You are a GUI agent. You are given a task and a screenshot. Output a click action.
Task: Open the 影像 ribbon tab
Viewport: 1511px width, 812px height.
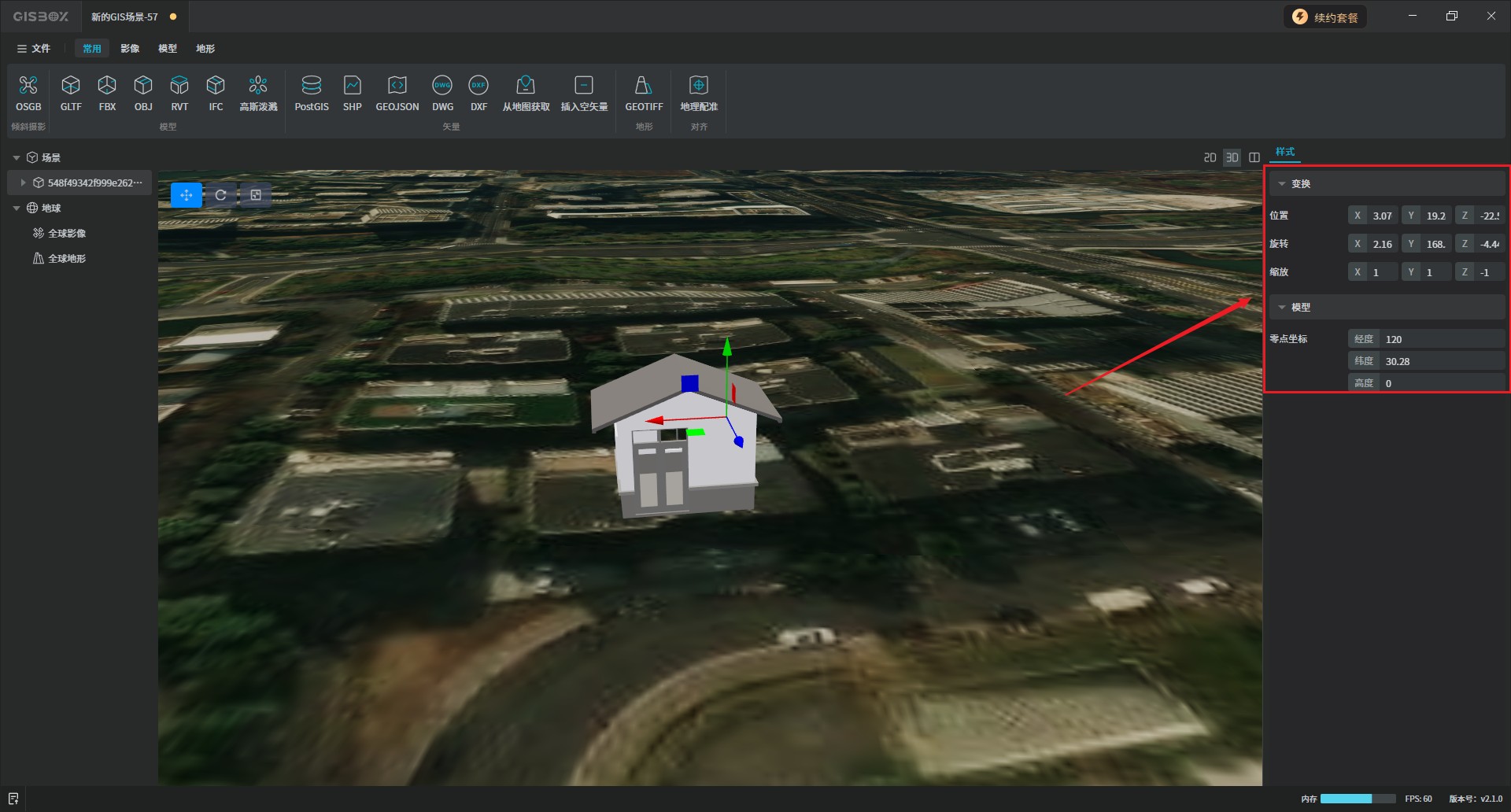pos(130,49)
